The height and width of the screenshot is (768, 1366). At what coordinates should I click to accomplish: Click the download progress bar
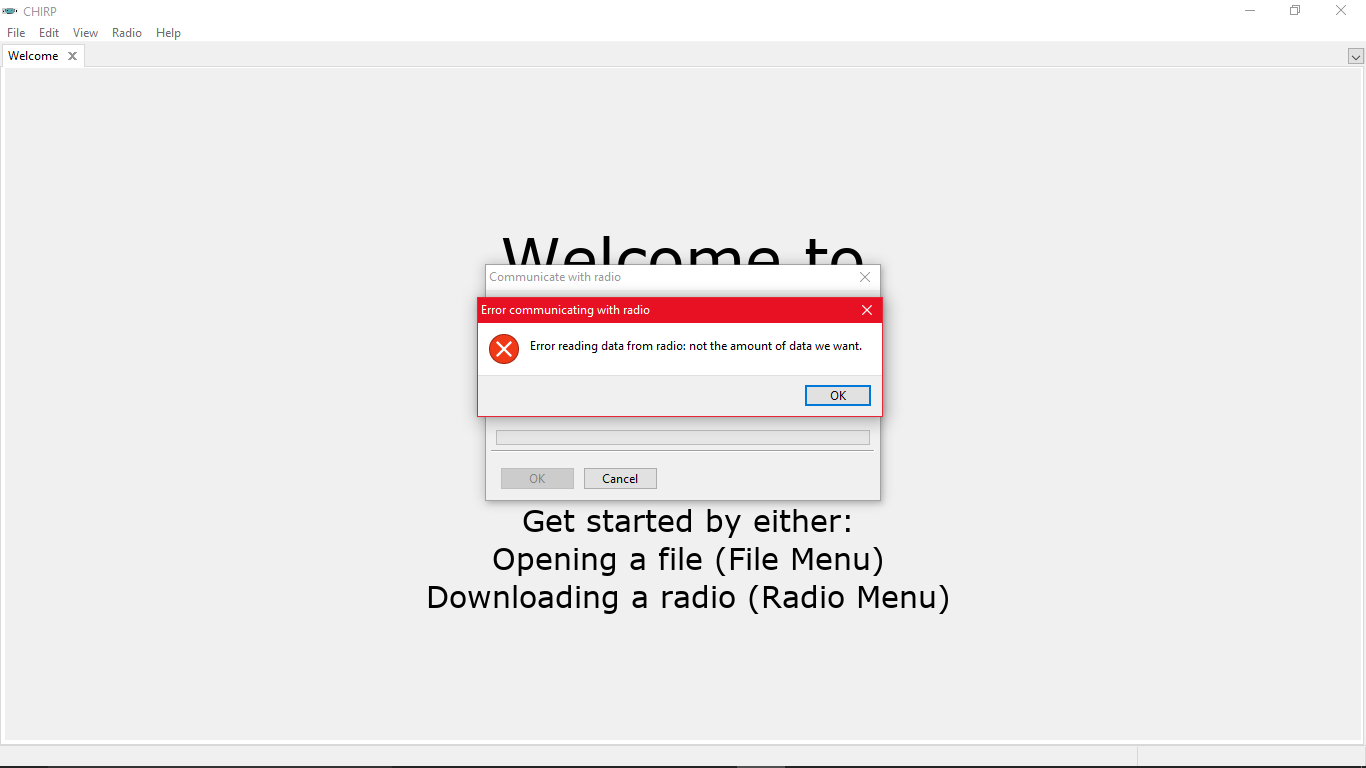pyautogui.click(x=683, y=438)
